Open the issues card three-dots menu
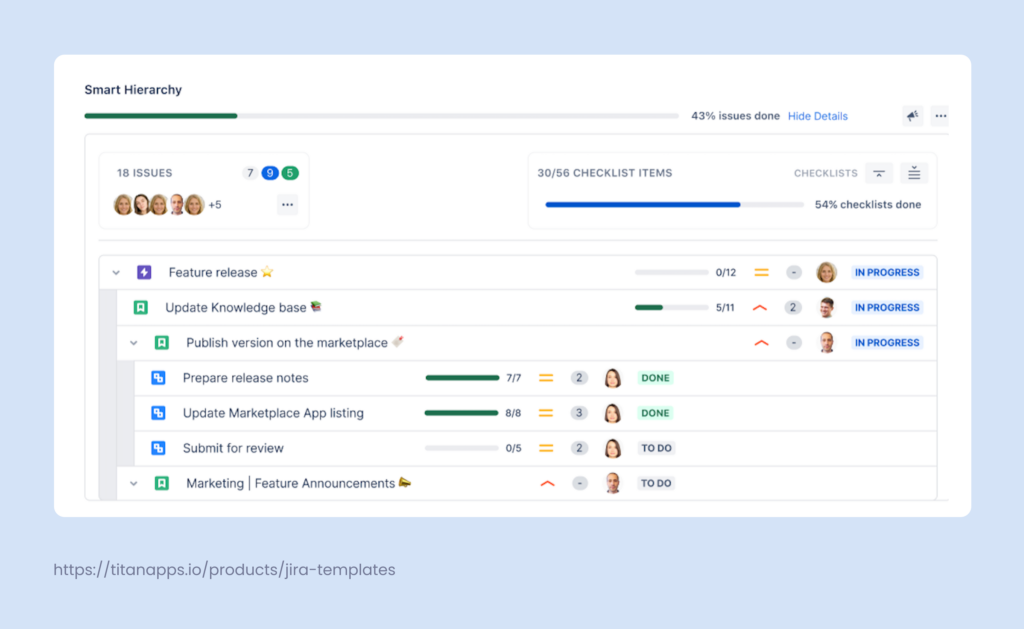Screen dimensions: 1024x629 287,205
